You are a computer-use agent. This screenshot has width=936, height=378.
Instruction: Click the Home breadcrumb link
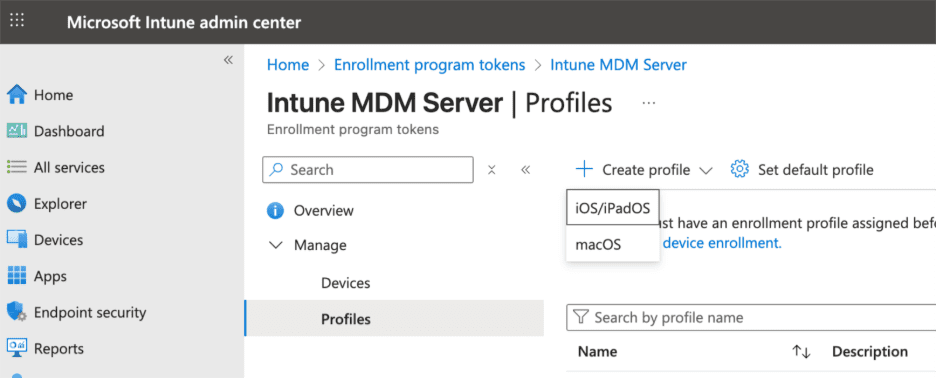coord(288,64)
